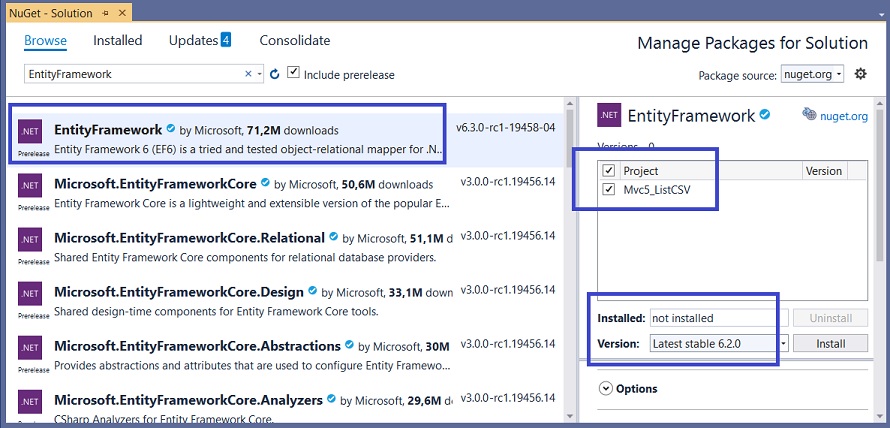Click the Installed field showing not installed
This screenshot has width=890, height=428.
[719, 318]
